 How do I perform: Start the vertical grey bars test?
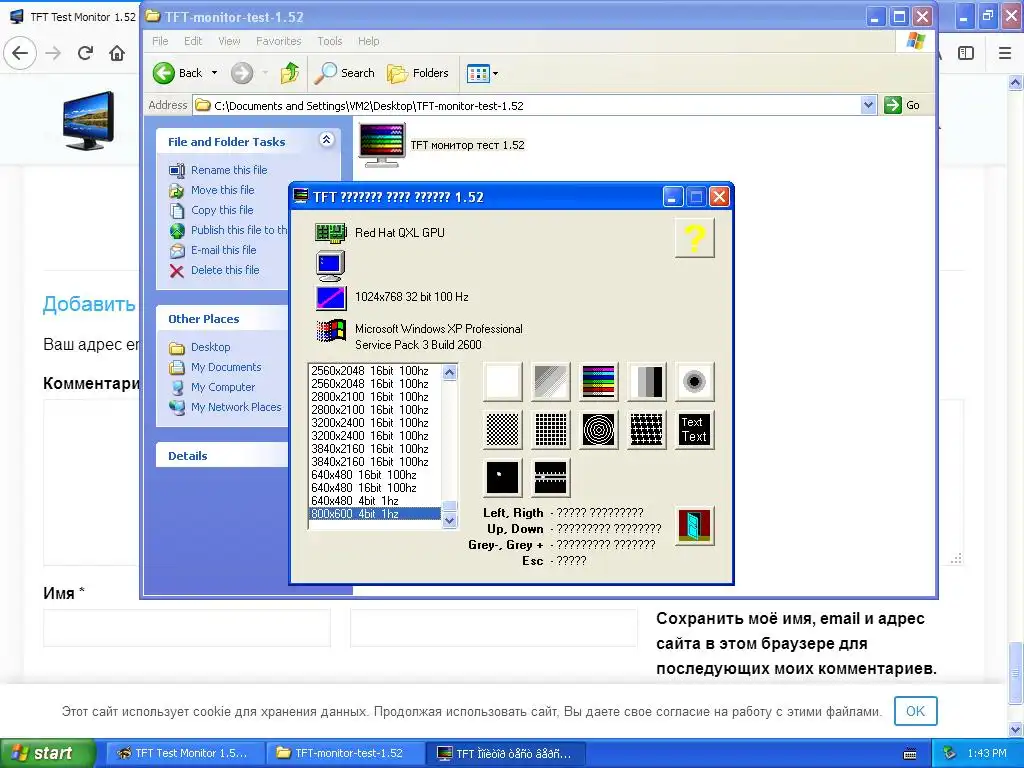(x=647, y=381)
